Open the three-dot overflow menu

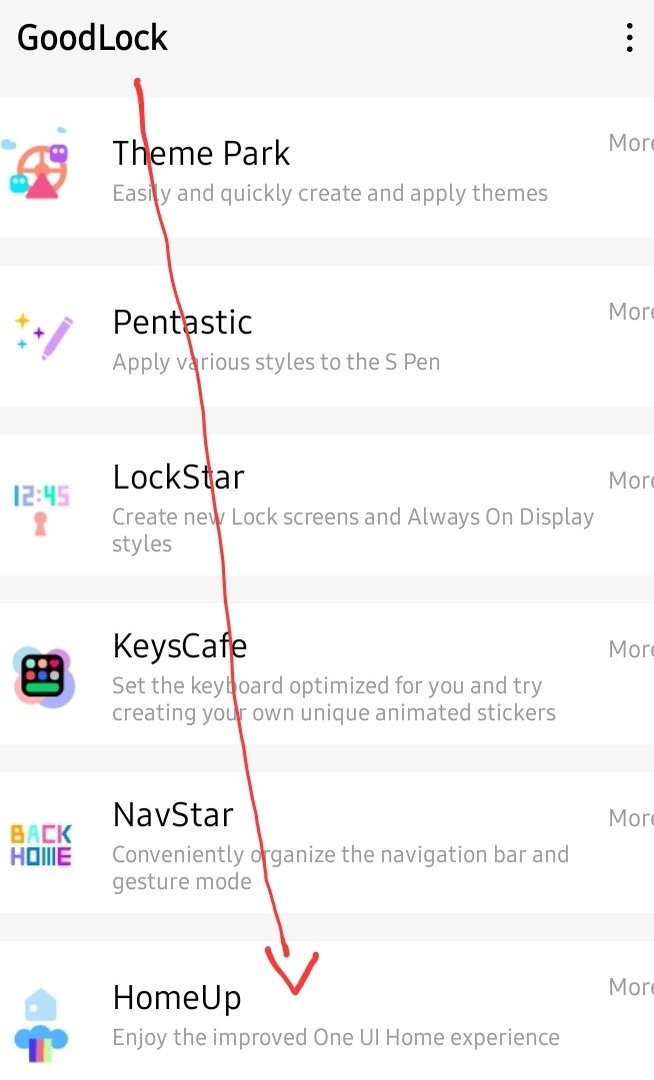(629, 38)
